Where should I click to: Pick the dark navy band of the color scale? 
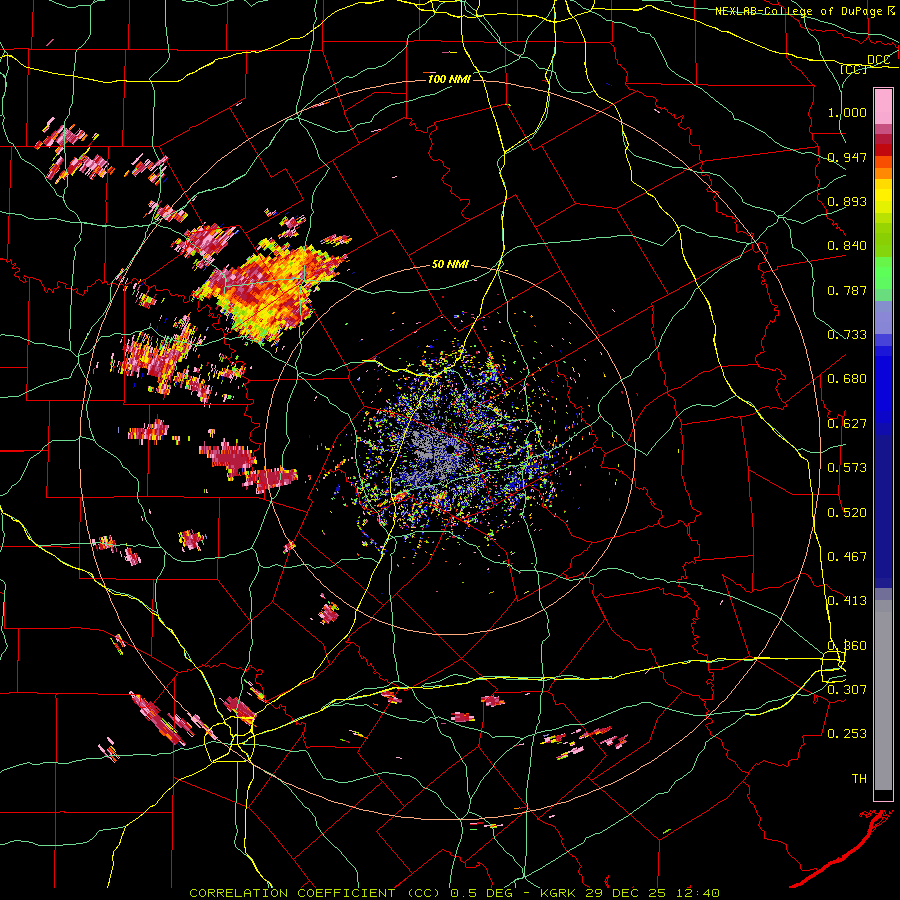[x=883, y=511]
